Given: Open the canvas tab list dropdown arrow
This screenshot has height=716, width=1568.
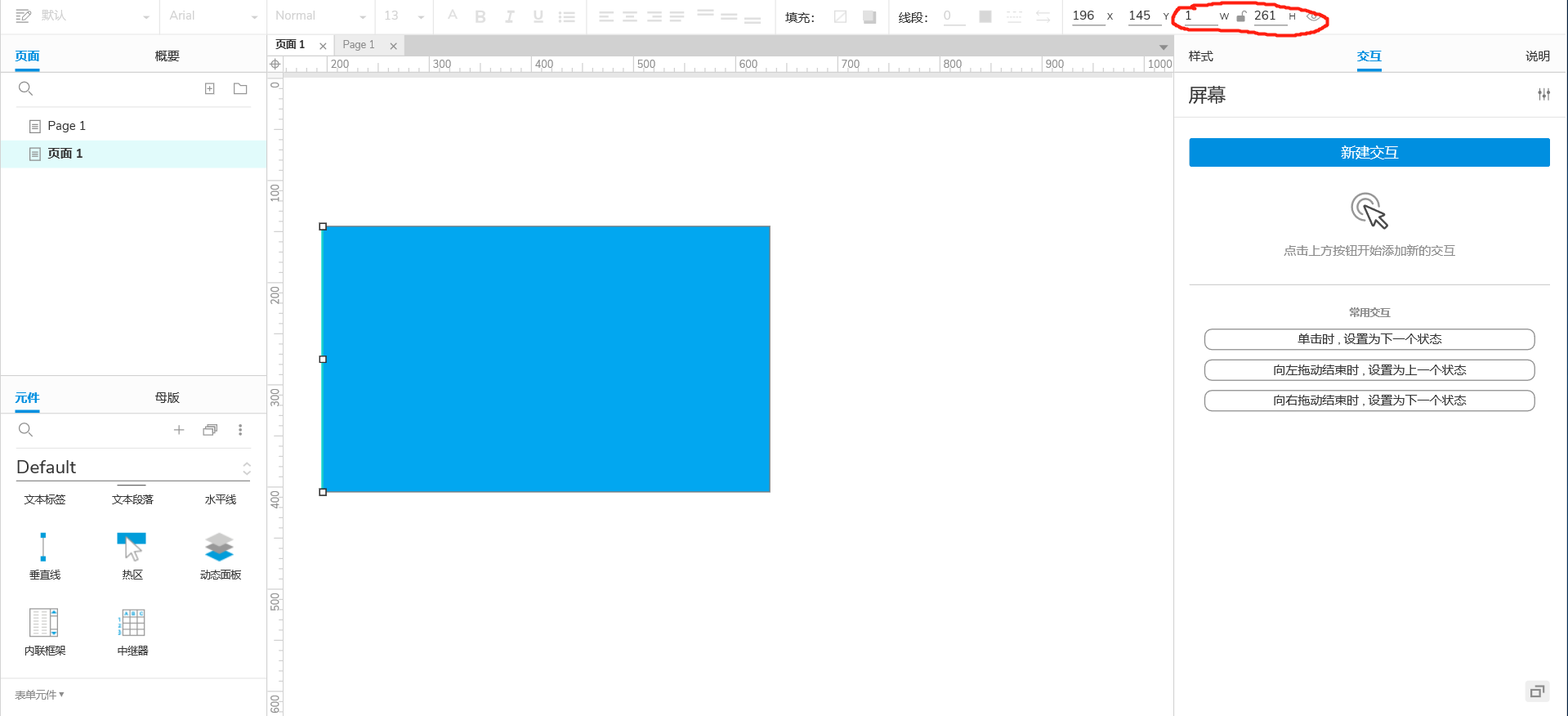Looking at the screenshot, I should [1164, 47].
